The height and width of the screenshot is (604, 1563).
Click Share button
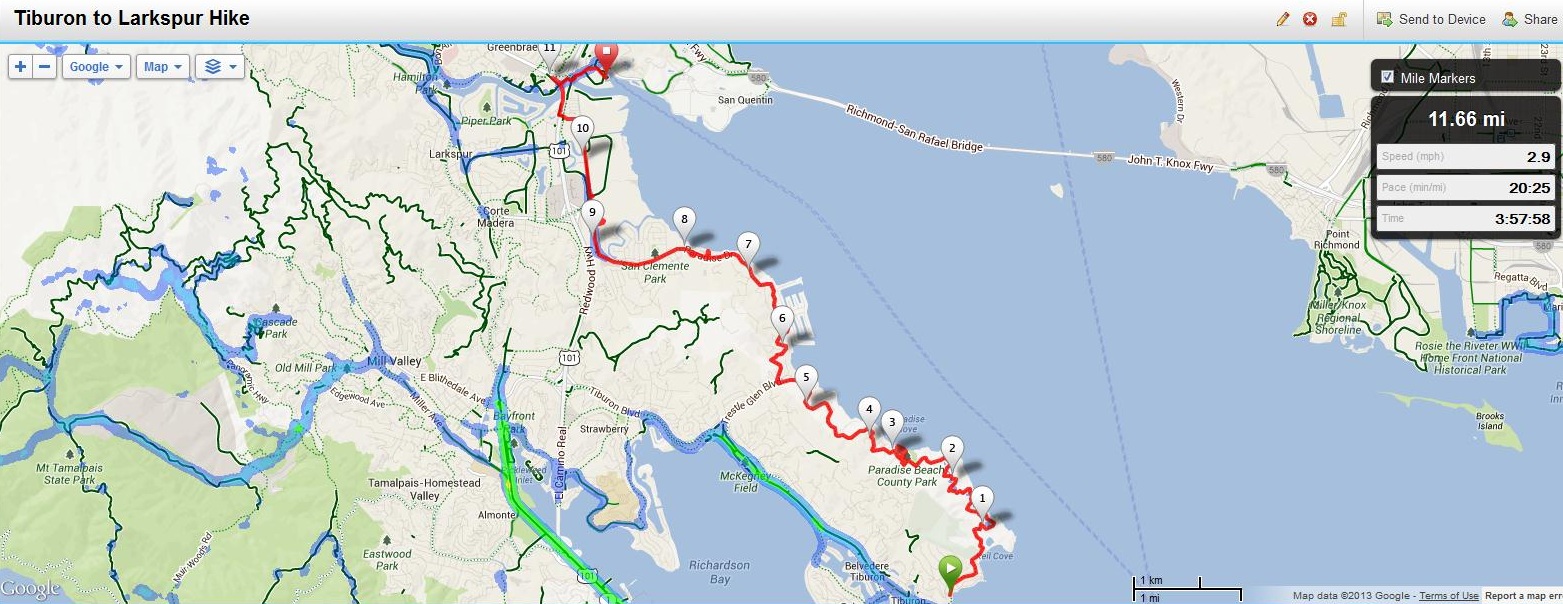[1530, 19]
